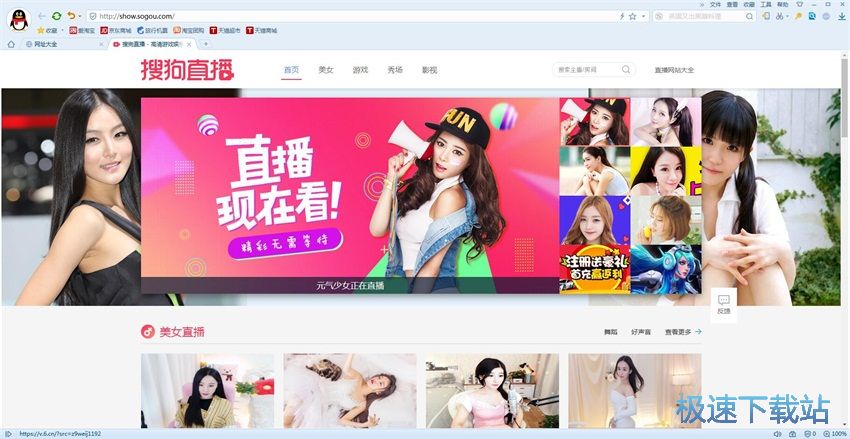Click the yellow page-copy toolbar icon
The width and height of the screenshot is (850, 439).
[x=766, y=16]
